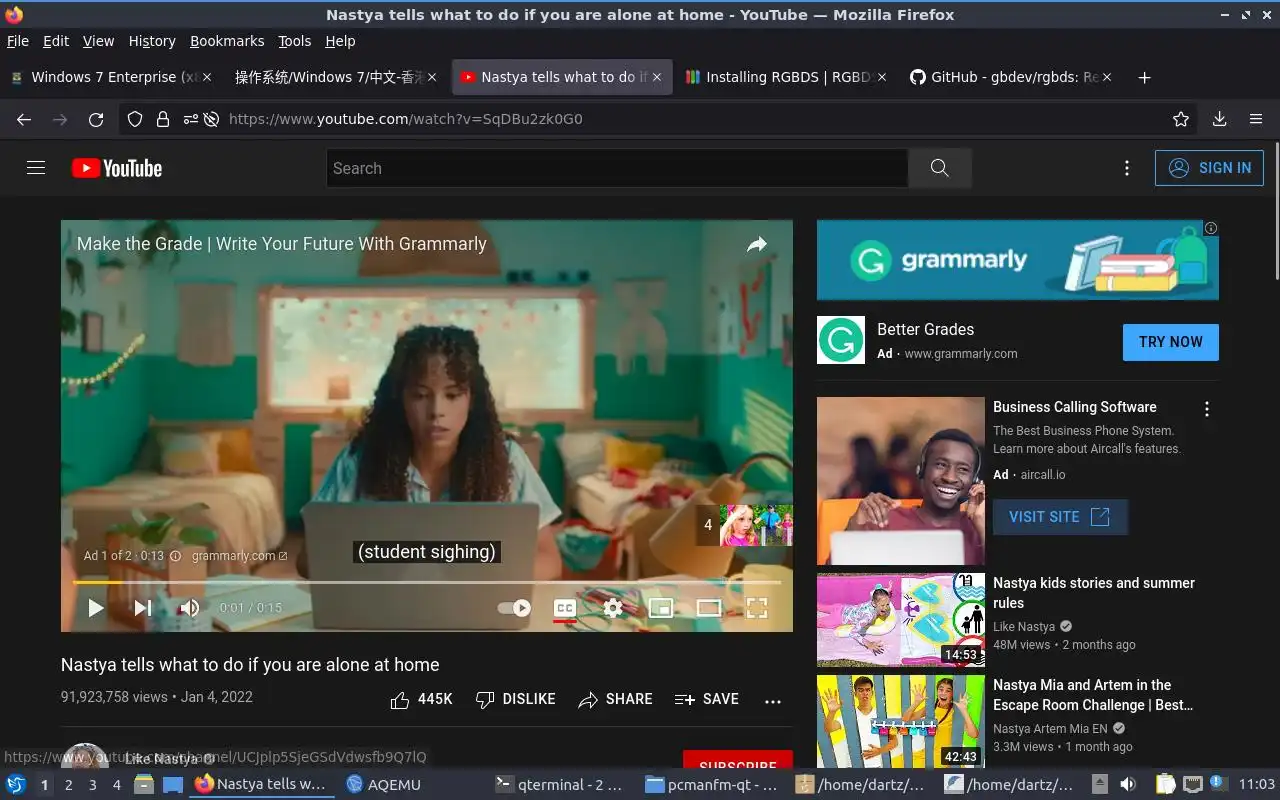Screen dimensions: 1280x800
Task: Open the player settings gear
Action: pyautogui.click(x=613, y=607)
